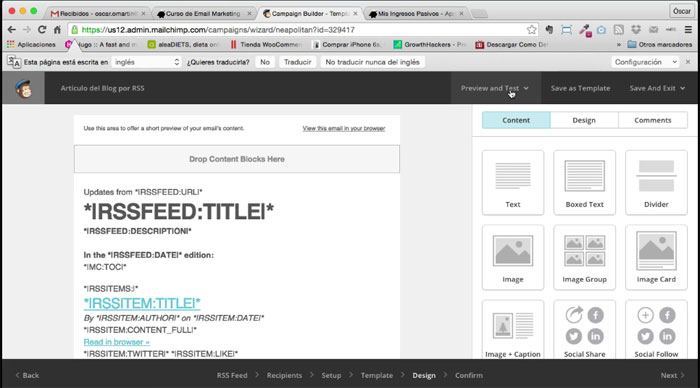
Task: Select the preheader short preview text
Action: (164, 128)
